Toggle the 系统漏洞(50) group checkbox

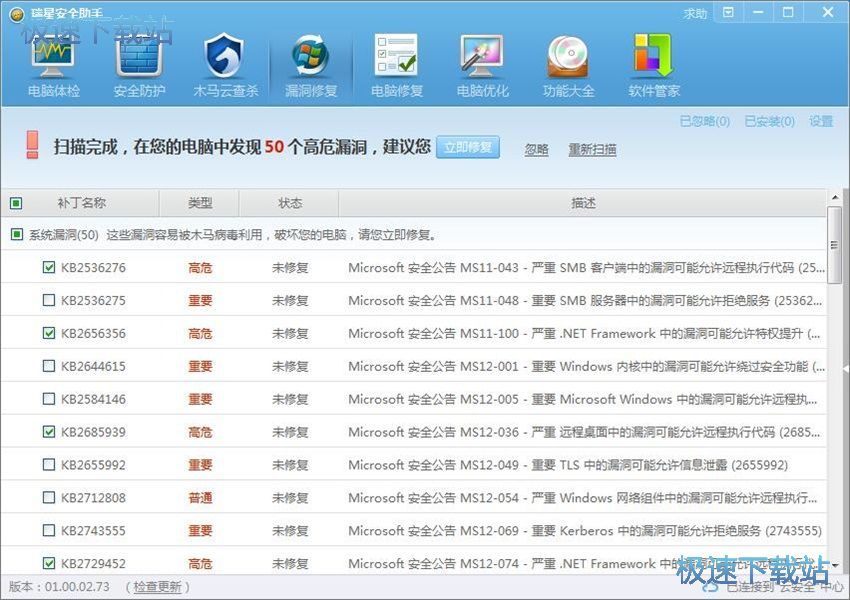[17, 234]
